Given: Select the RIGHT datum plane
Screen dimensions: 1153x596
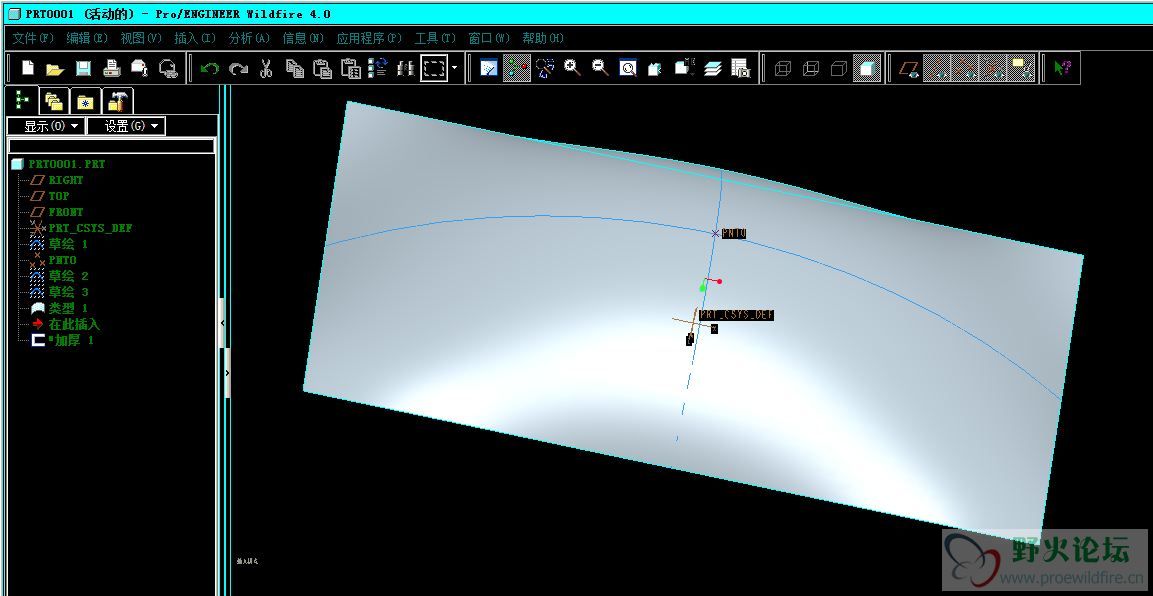Looking at the screenshot, I should pos(65,180).
